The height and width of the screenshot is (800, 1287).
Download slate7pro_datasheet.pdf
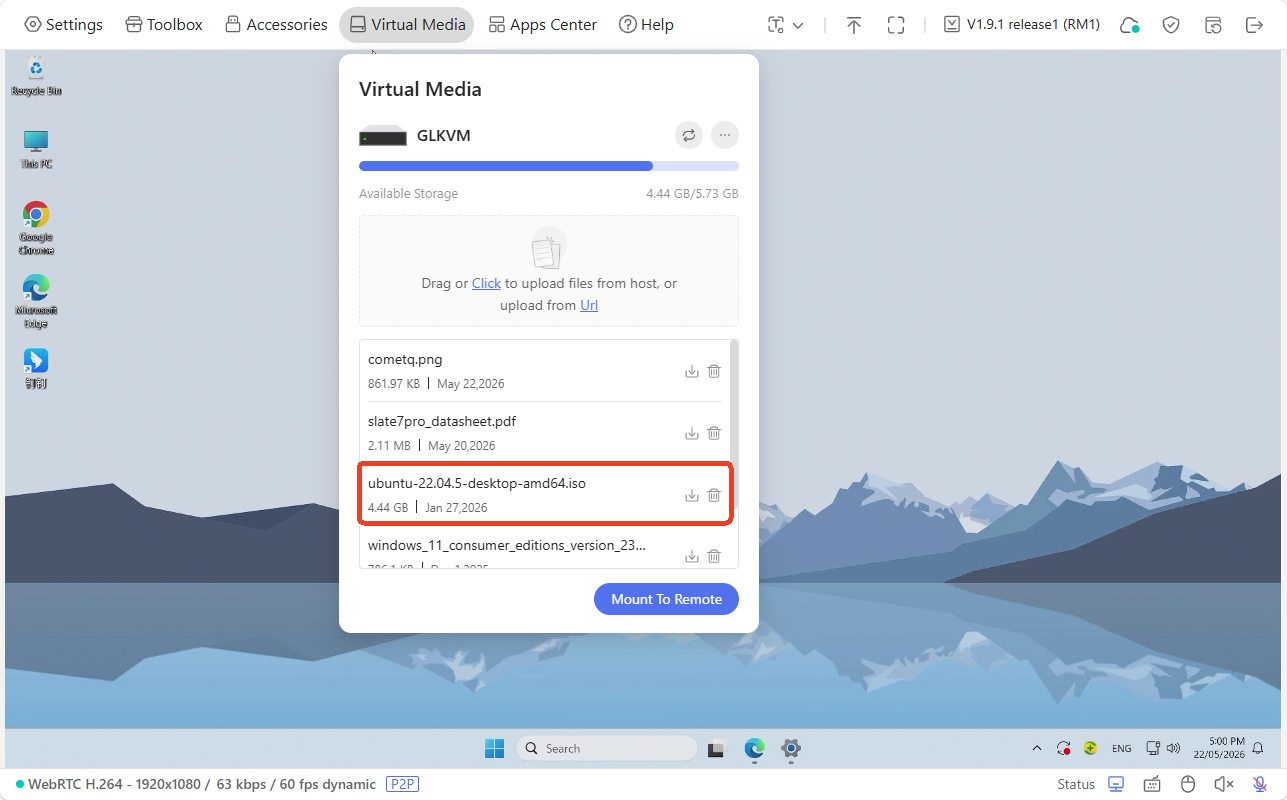tap(691, 433)
